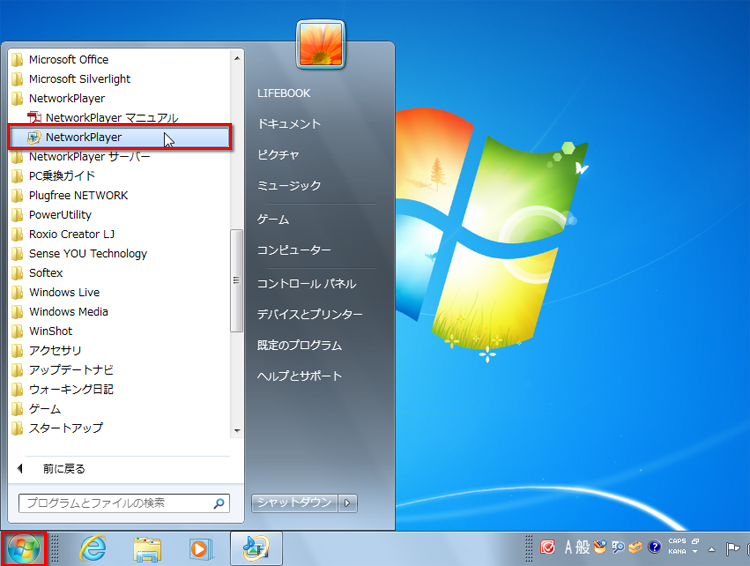Open the IME pad pencil-cup icon
The image size is (750, 566).
(x=600, y=546)
